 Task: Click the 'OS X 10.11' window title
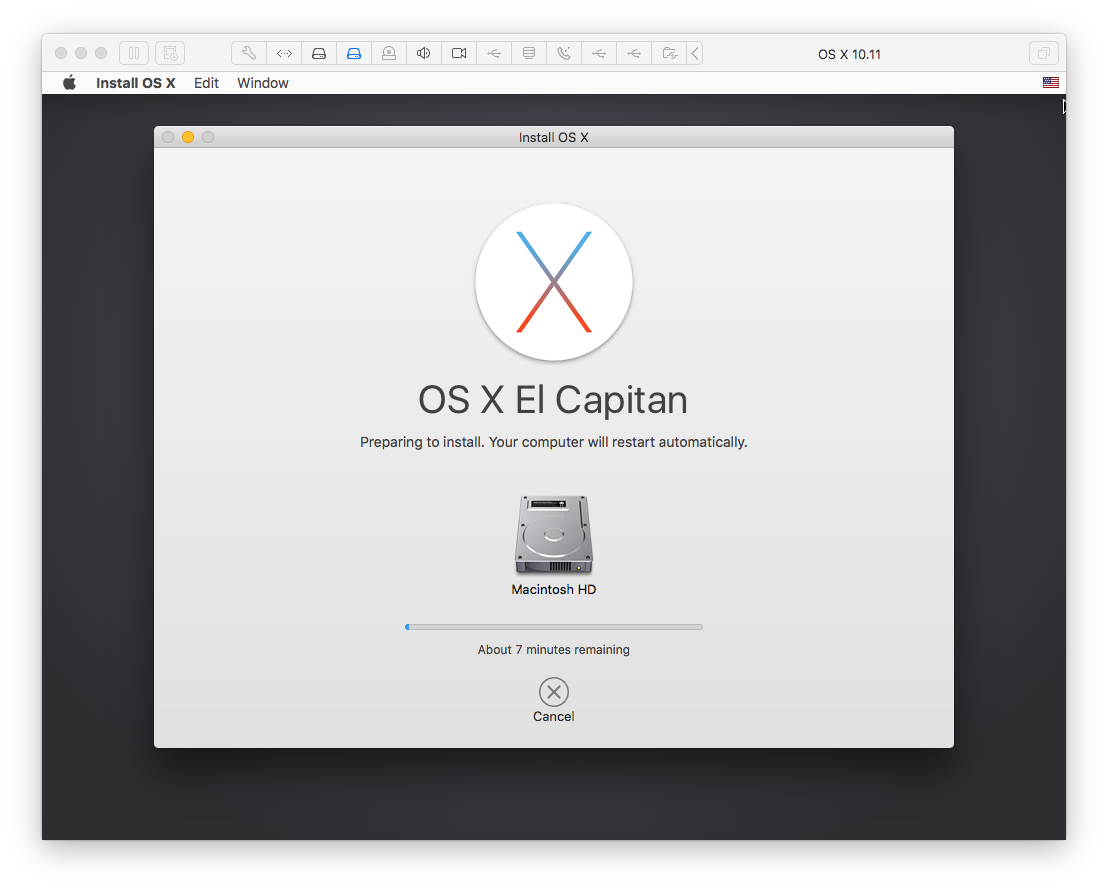click(x=849, y=54)
